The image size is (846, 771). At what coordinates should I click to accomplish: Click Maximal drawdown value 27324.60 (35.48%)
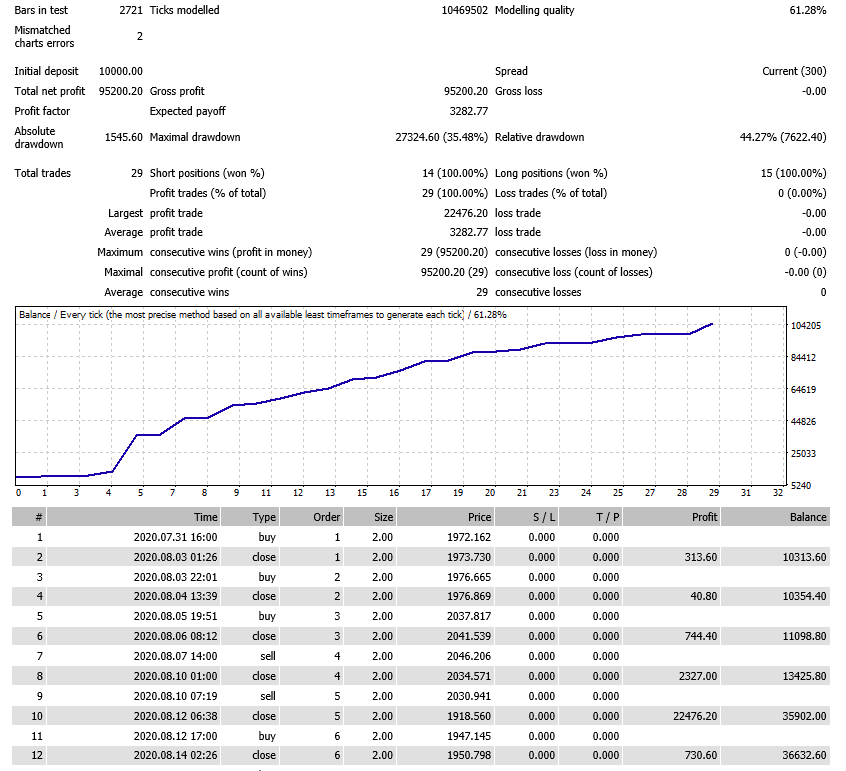(x=442, y=137)
